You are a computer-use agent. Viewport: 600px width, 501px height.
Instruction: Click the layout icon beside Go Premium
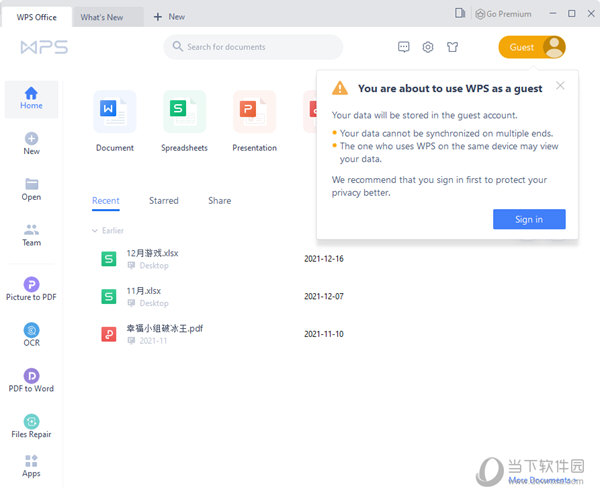click(460, 13)
